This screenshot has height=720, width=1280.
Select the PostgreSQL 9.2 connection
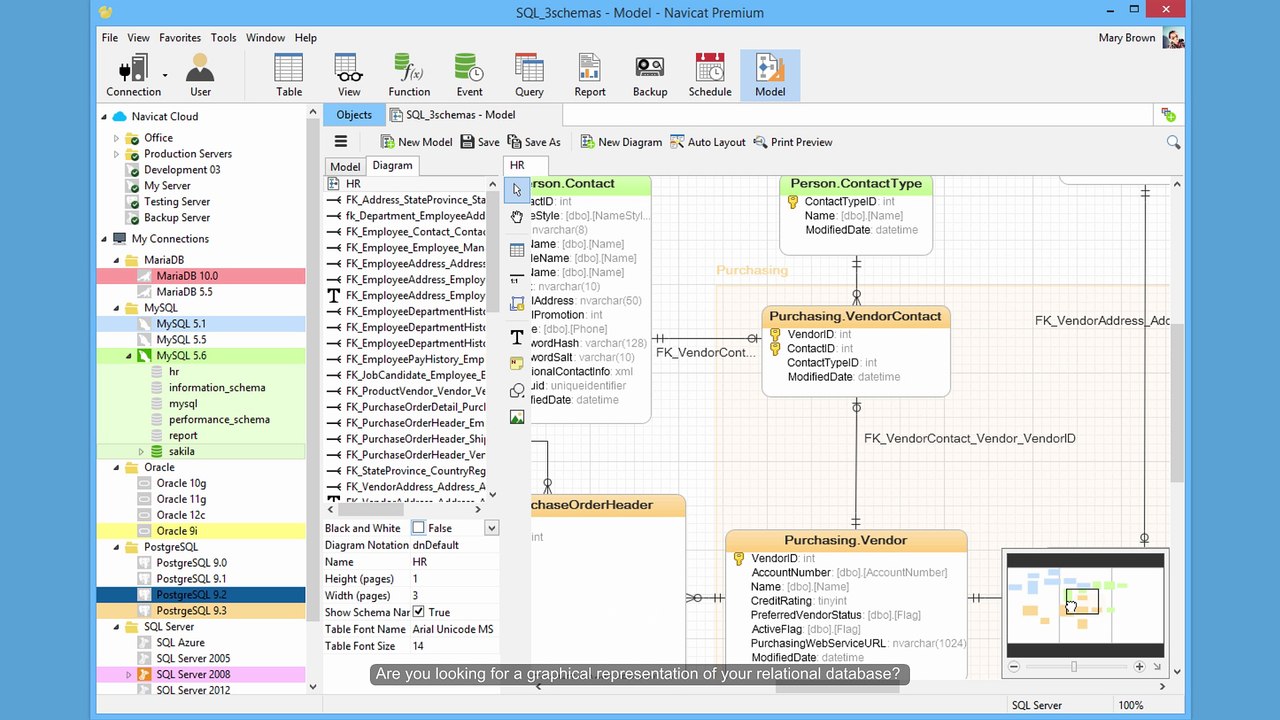(201, 595)
